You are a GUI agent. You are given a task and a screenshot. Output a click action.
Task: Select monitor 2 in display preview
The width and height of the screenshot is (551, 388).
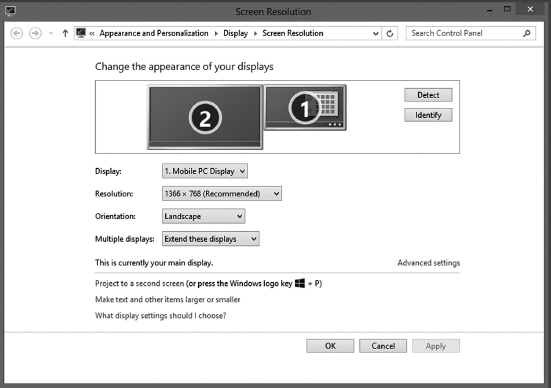[x=205, y=117]
